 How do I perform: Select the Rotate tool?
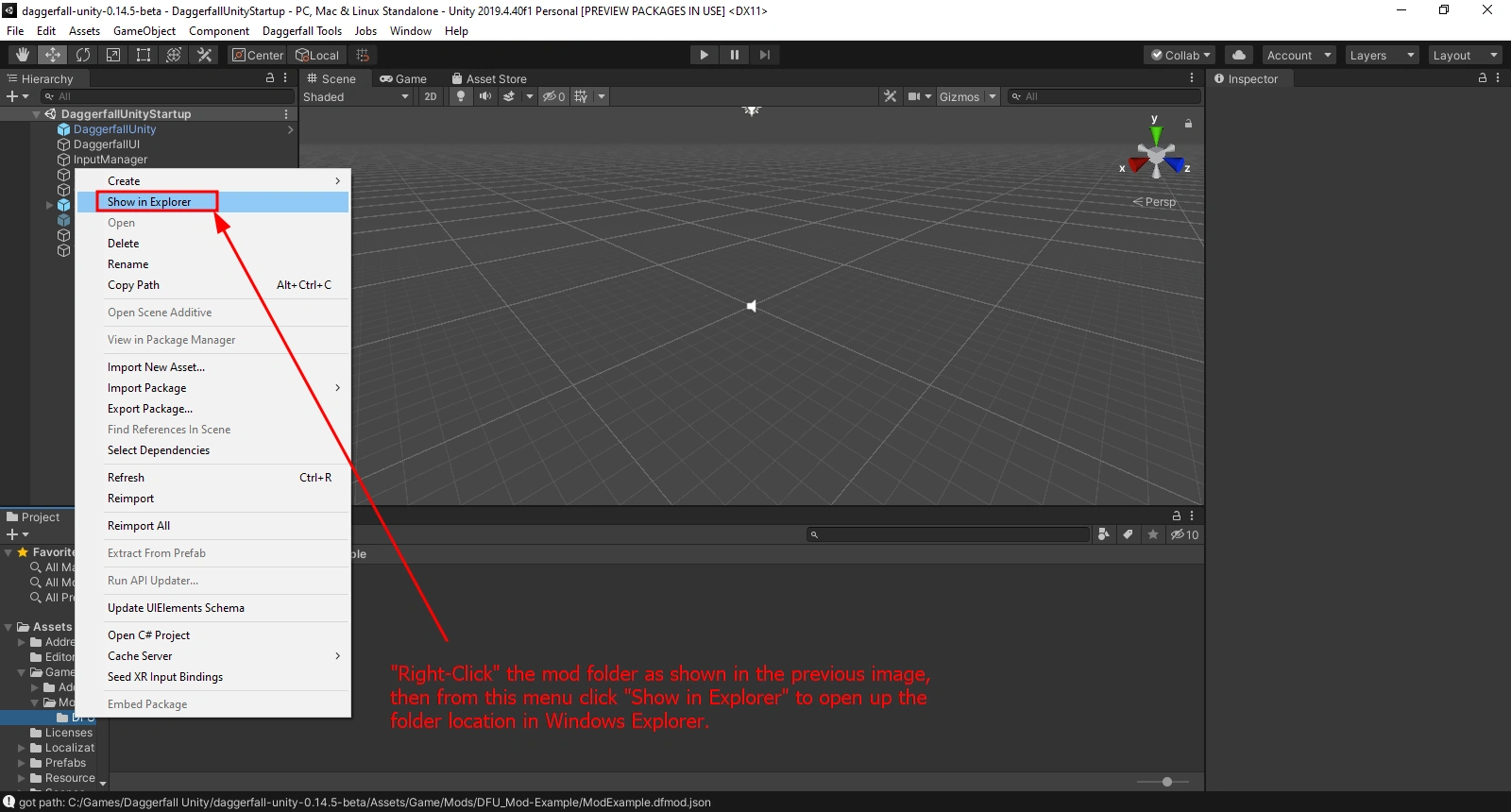tap(83, 55)
